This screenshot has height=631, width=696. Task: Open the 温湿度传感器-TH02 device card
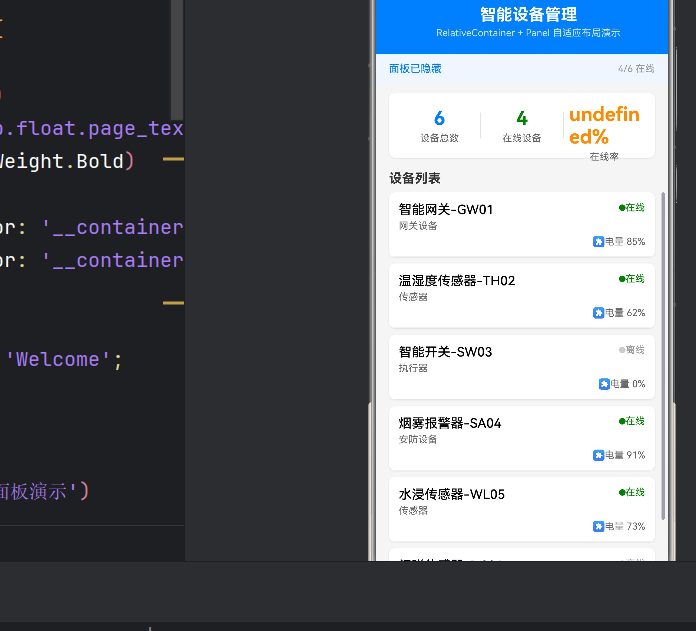point(522,296)
